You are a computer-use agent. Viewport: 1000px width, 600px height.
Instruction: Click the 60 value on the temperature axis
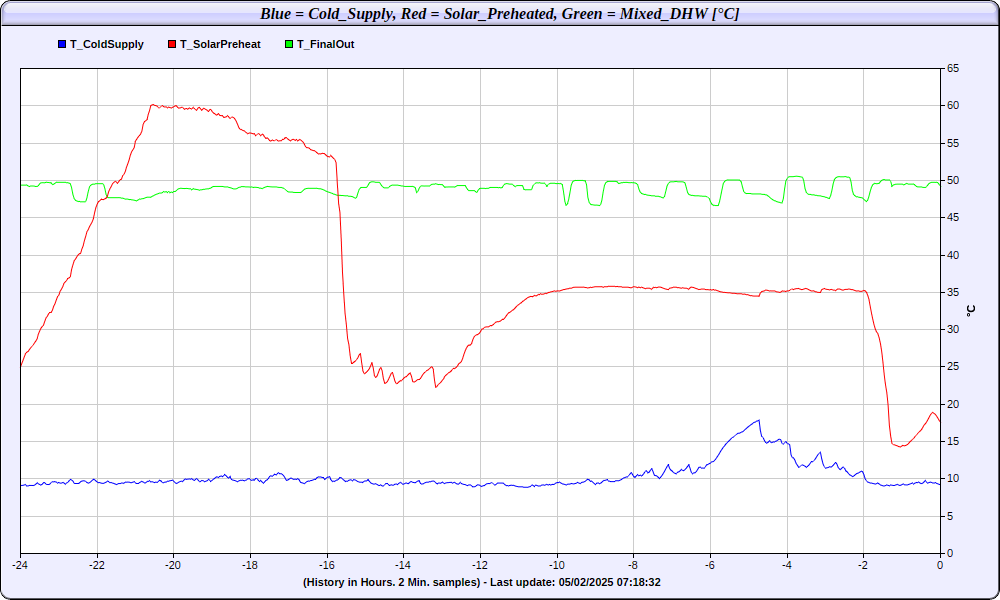pos(953,106)
